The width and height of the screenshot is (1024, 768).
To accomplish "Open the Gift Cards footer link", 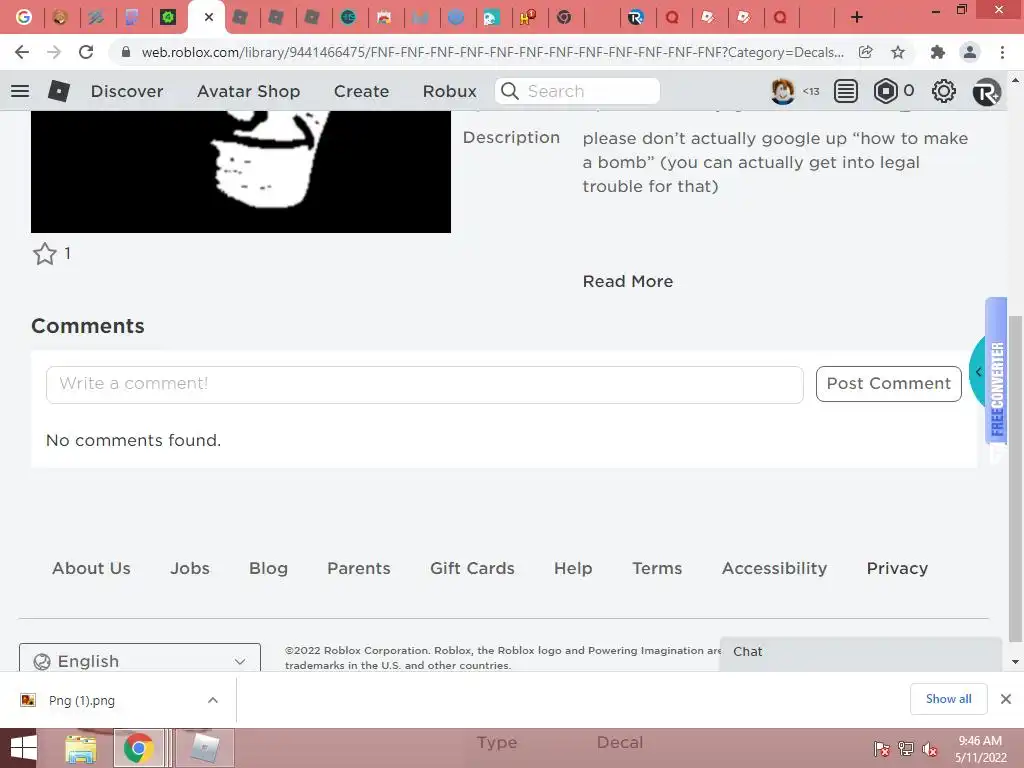I will (472, 568).
